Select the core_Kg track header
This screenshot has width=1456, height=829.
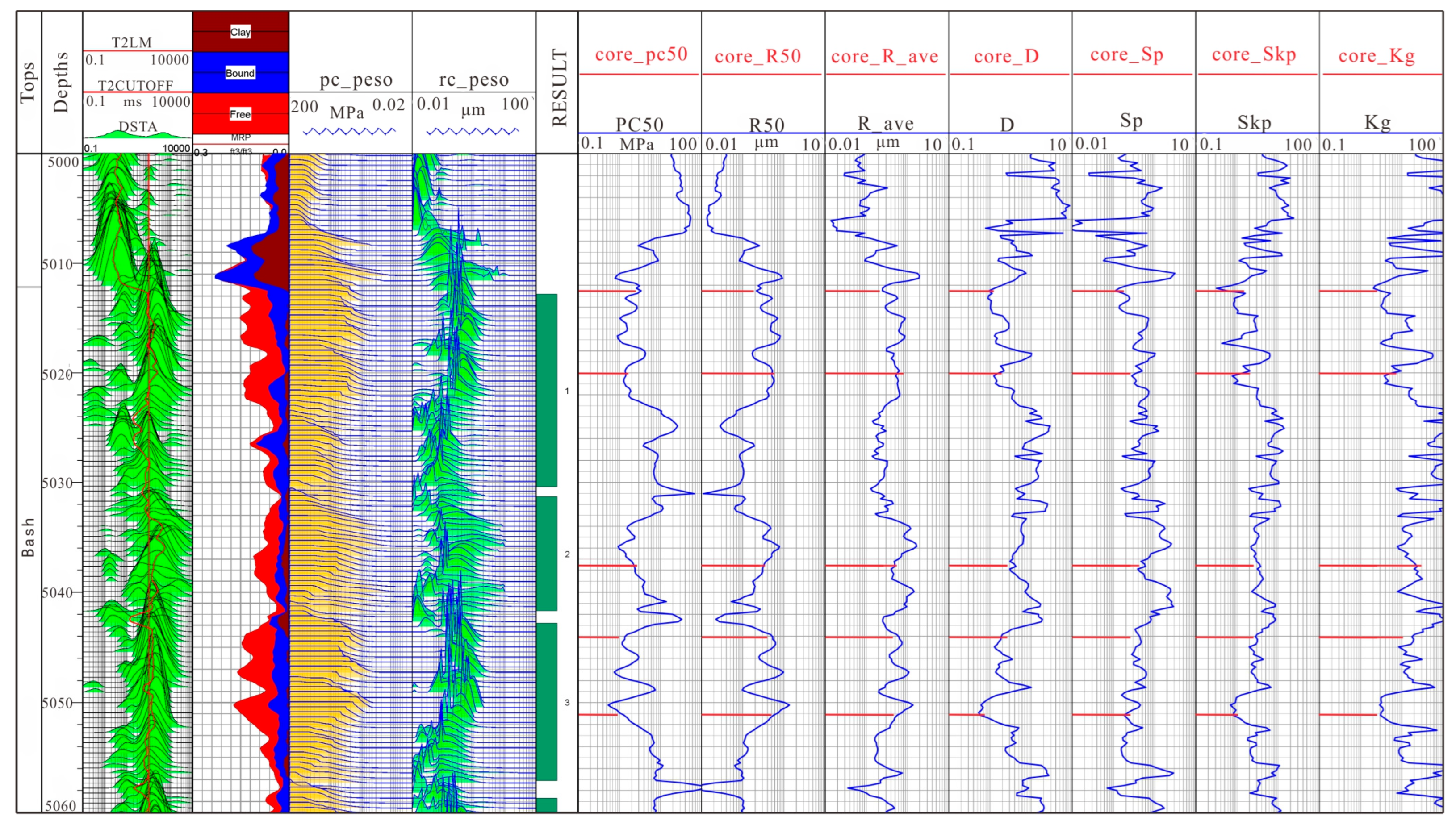click(1376, 56)
